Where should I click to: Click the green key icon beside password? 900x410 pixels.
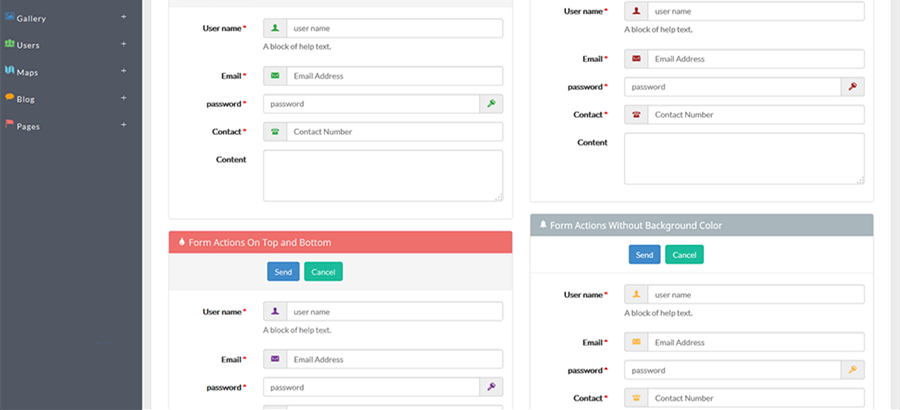[491, 104]
